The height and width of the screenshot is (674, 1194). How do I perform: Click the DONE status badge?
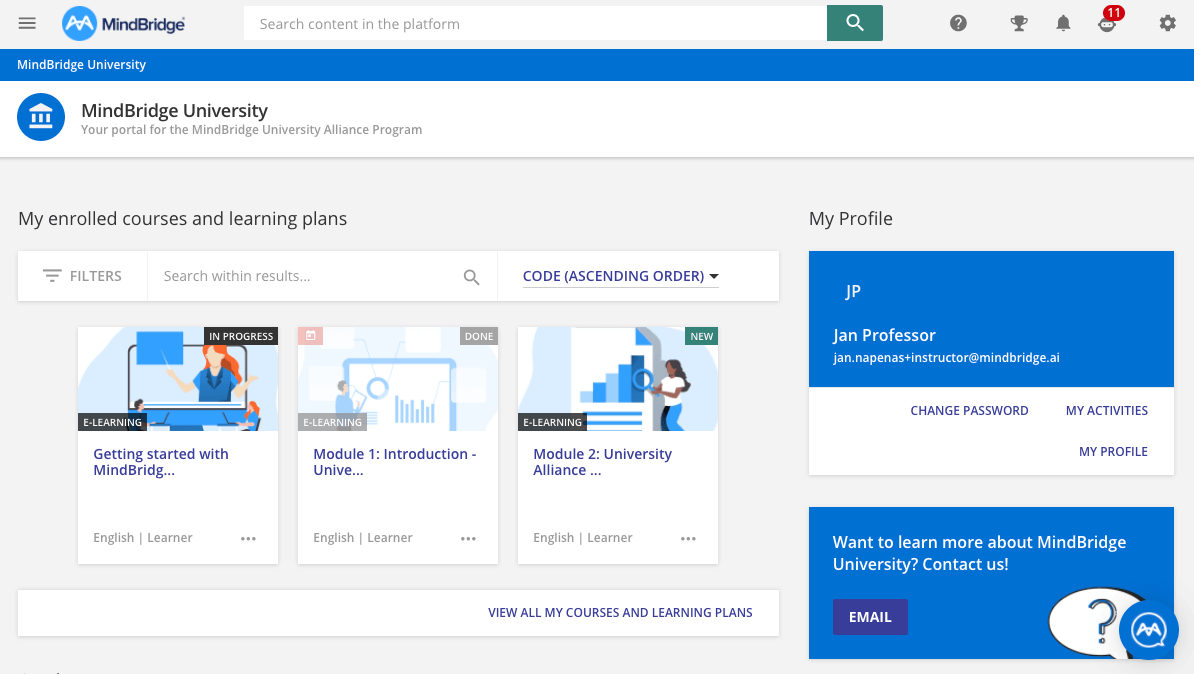(479, 336)
